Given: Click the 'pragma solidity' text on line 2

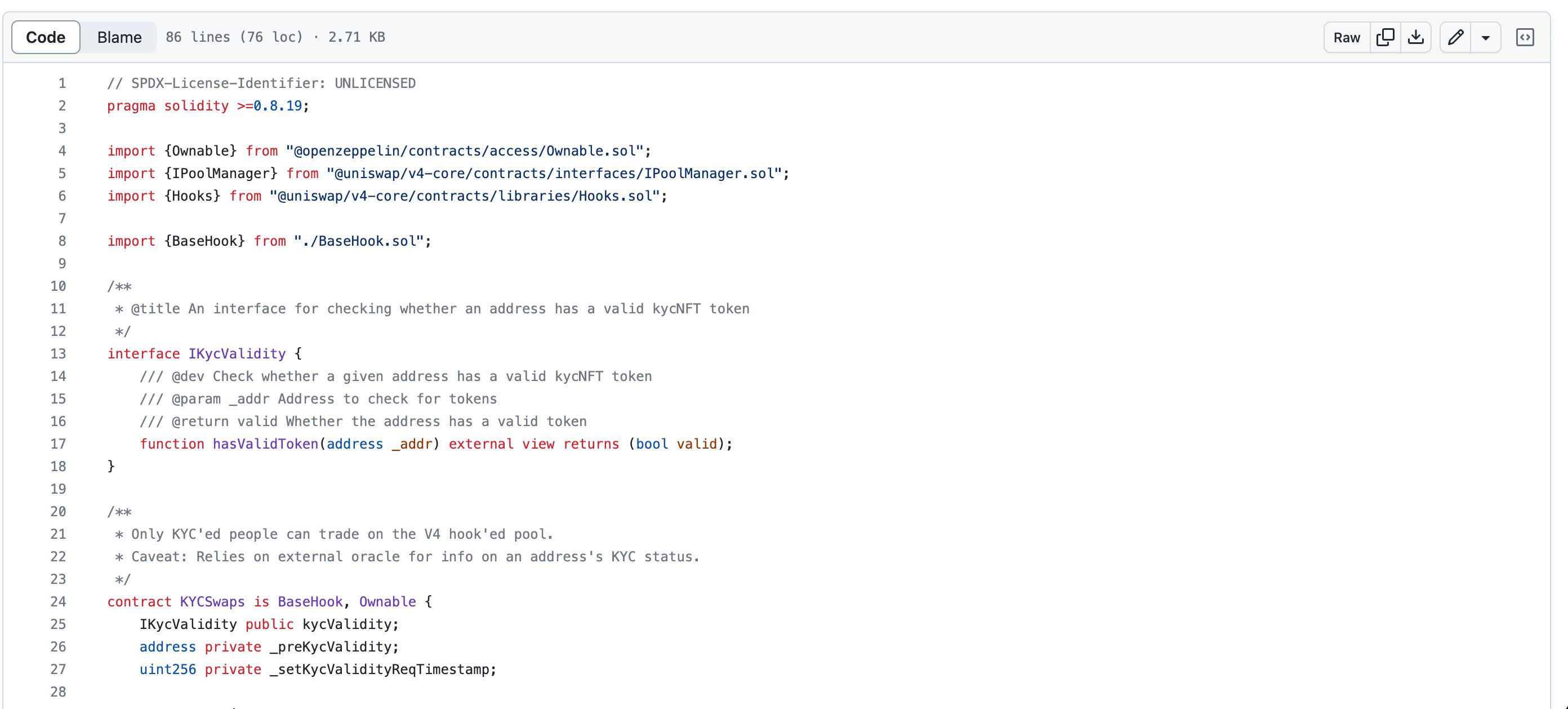Looking at the screenshot, I should (168, 106).
